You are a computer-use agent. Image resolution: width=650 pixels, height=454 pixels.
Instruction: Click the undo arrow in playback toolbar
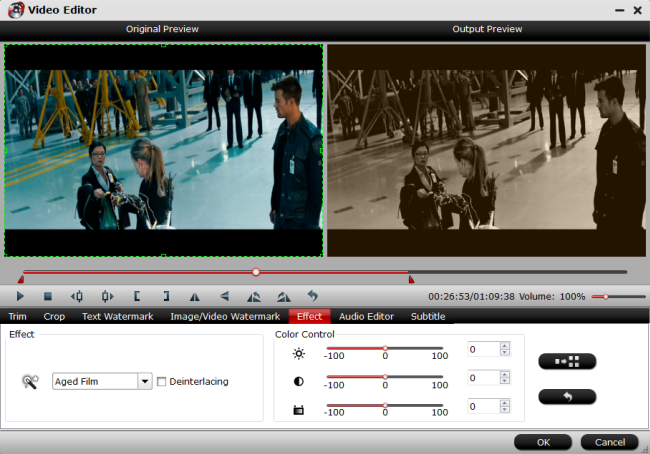coord(312,296)
